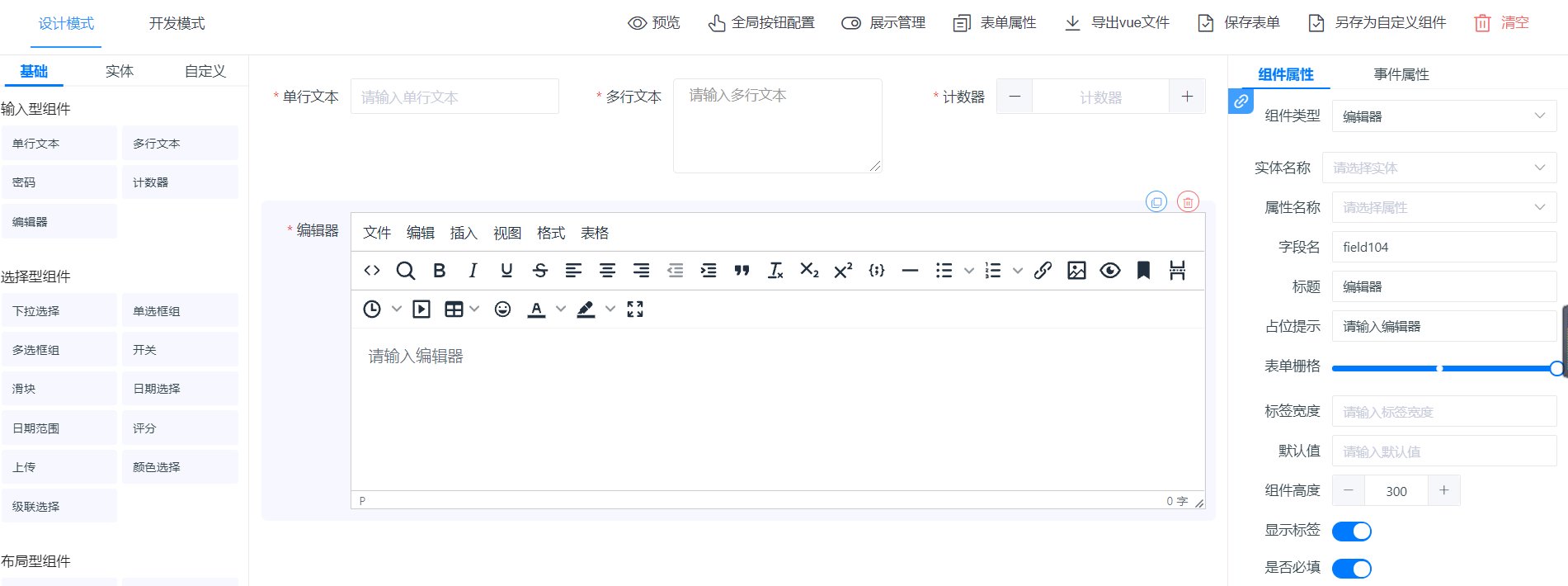The height and width of the screenshot is (586, 1568).
Task: Delete the selected editor component
Action: [x=1188, y=202]
